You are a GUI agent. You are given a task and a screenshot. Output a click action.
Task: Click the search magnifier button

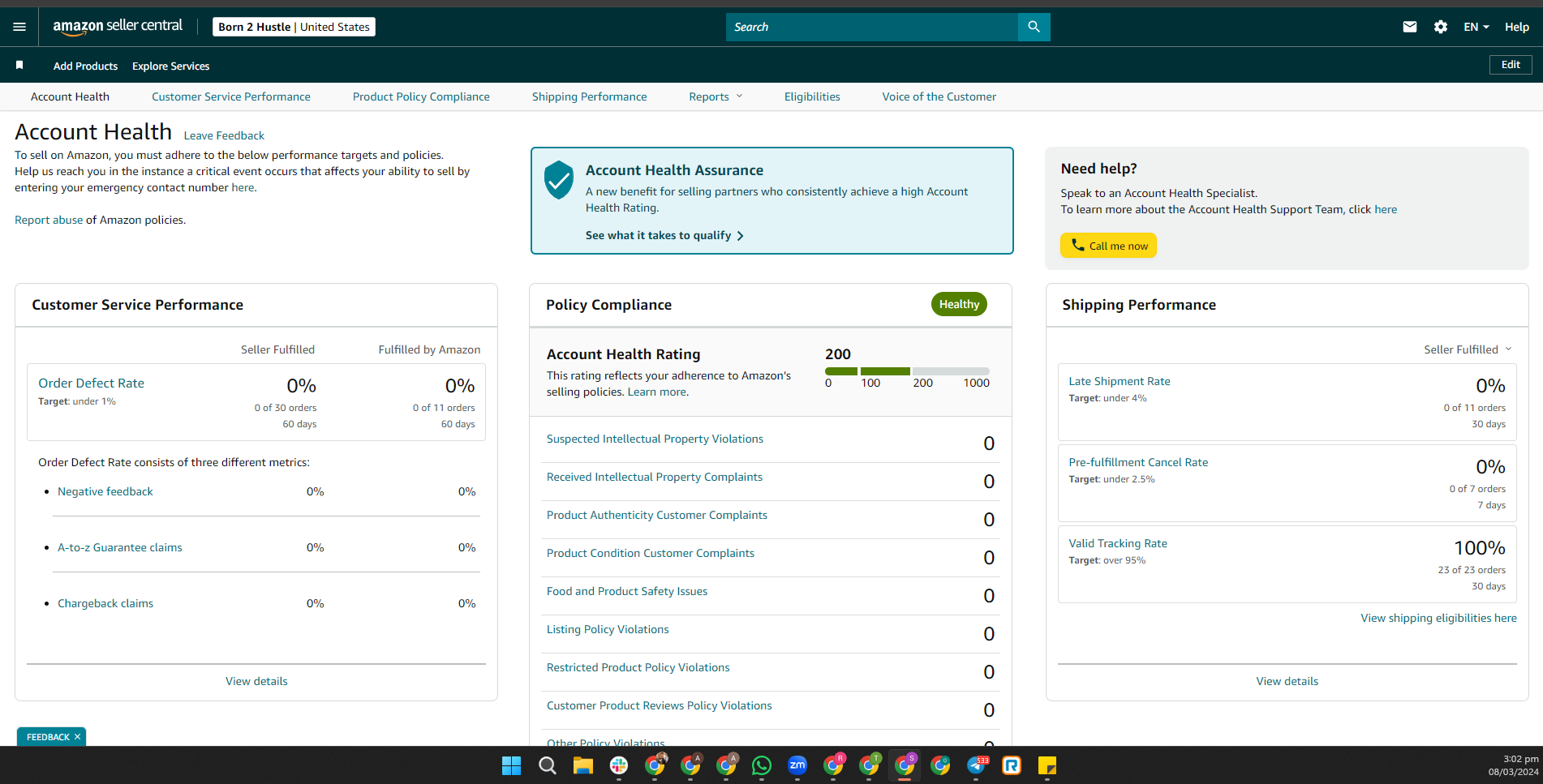[x=1034, y=27]
